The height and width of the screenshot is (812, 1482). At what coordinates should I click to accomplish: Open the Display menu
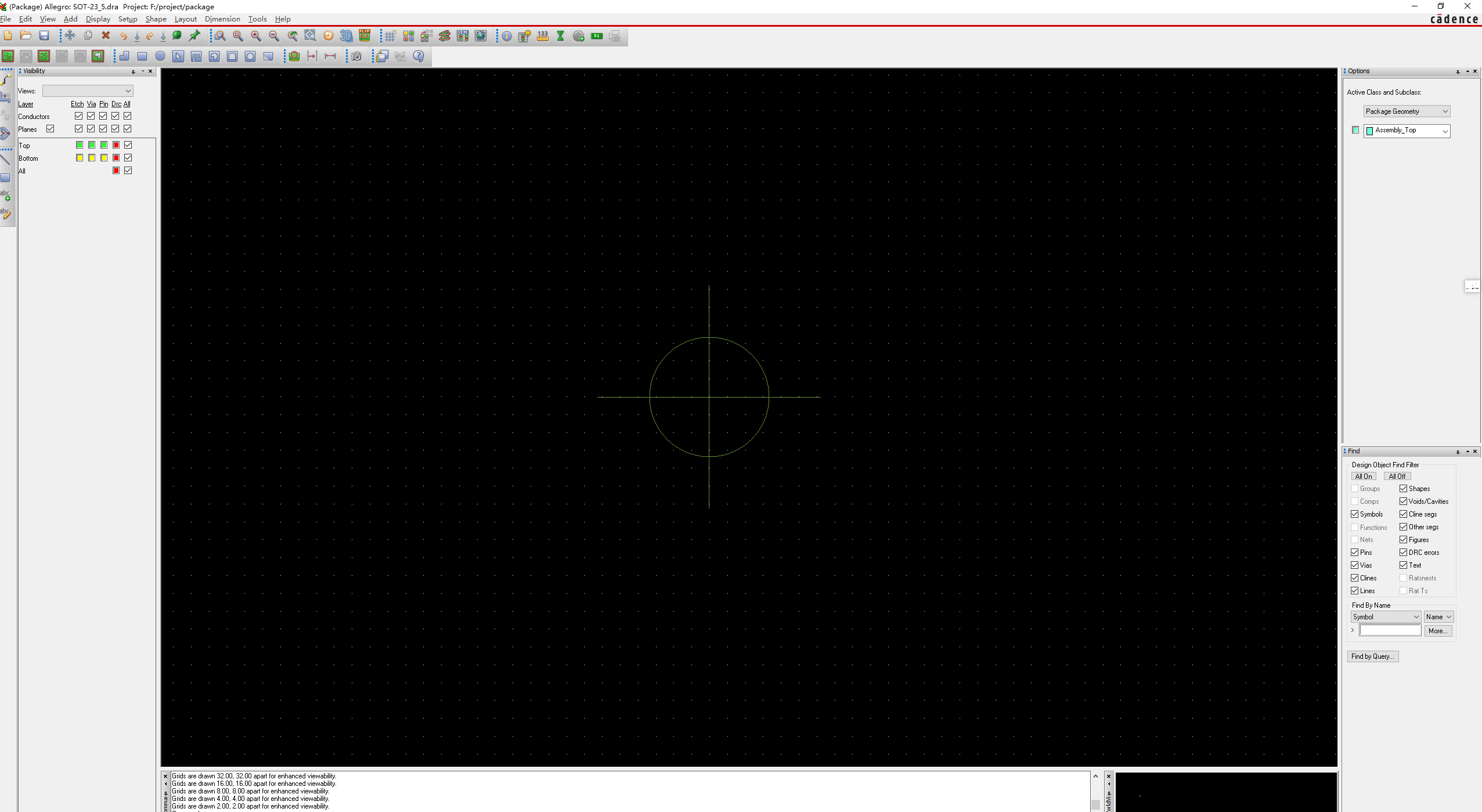pyautogui.click(x=98, y=19)
